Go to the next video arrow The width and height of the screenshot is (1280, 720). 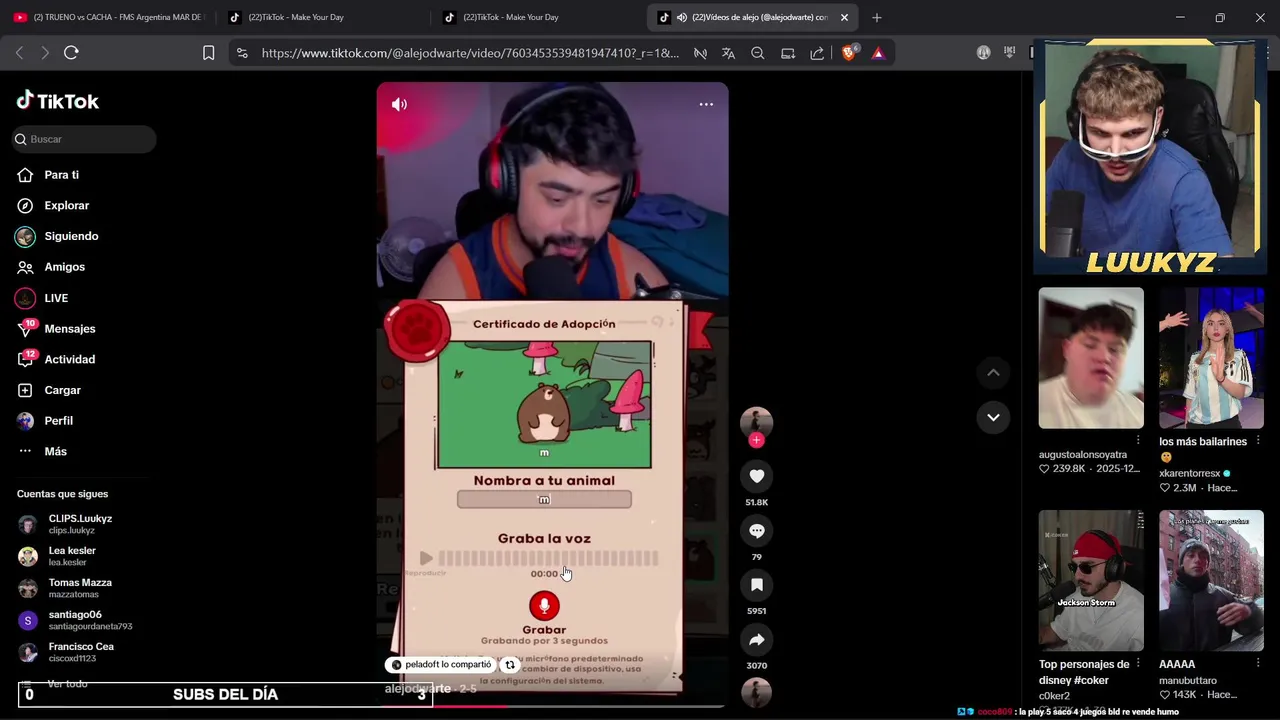(993, 417)
